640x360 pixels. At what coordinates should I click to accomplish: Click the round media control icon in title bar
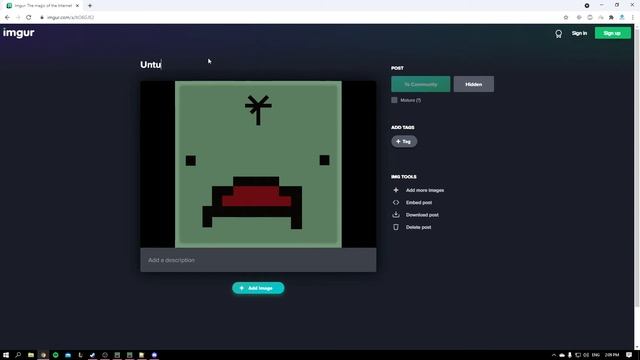point(587,6)
